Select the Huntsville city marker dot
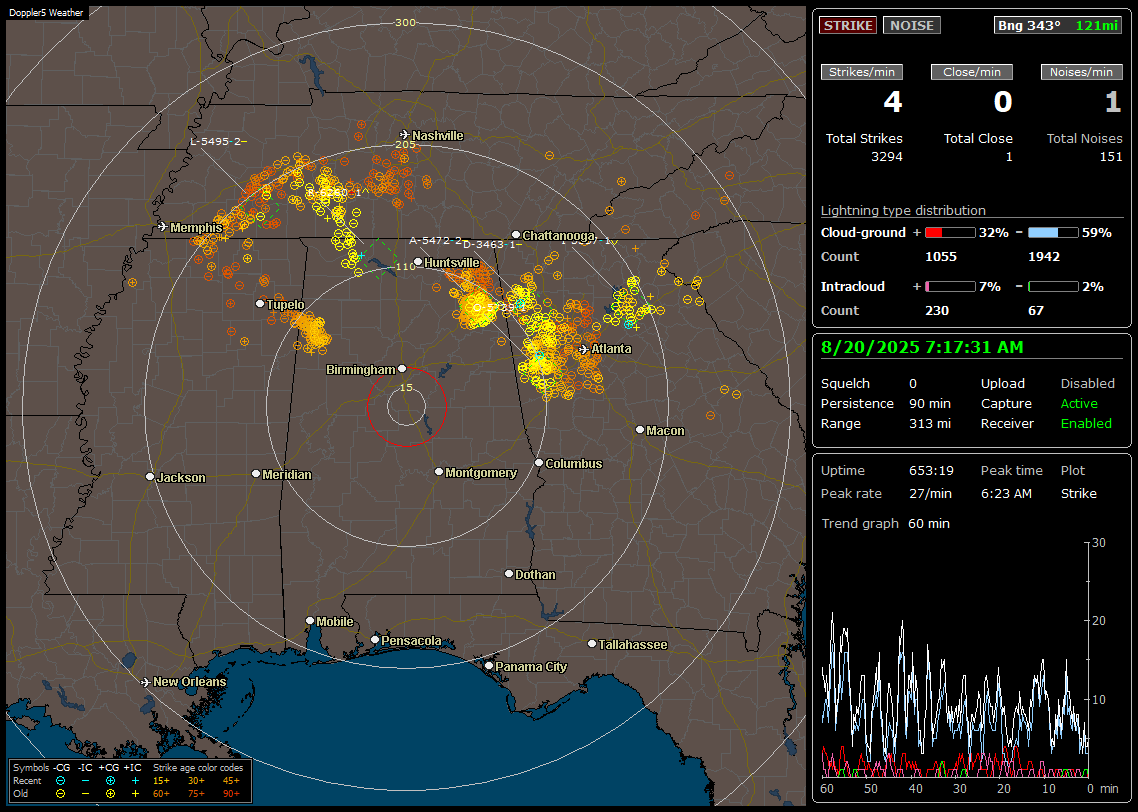1138x812 pixels. (x=418, y=262)
